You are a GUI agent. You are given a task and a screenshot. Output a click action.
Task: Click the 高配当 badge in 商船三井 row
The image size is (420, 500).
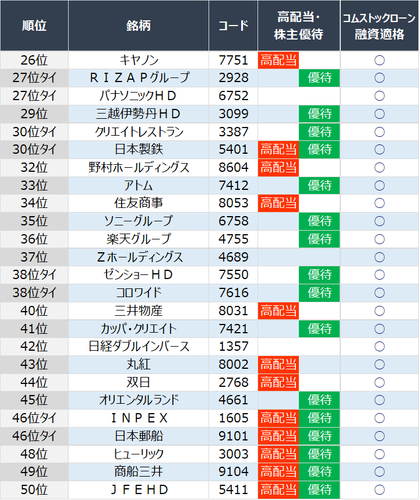[x=278, y=472]
